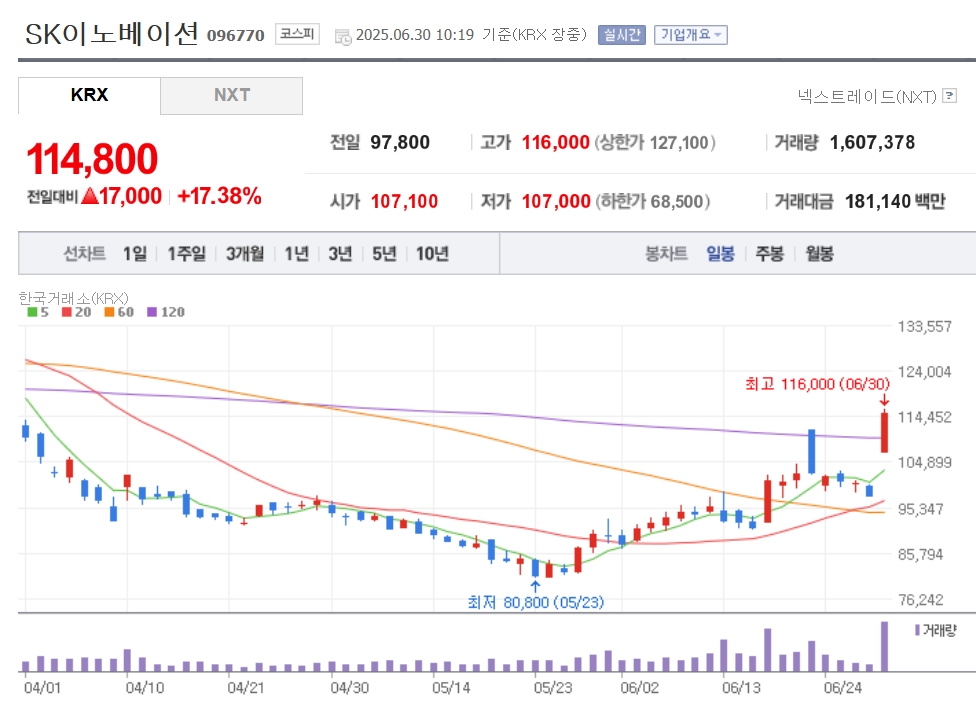Select the 월봉 candlestick chart
This screenshot has height=717, width=976.
(819, 253)
